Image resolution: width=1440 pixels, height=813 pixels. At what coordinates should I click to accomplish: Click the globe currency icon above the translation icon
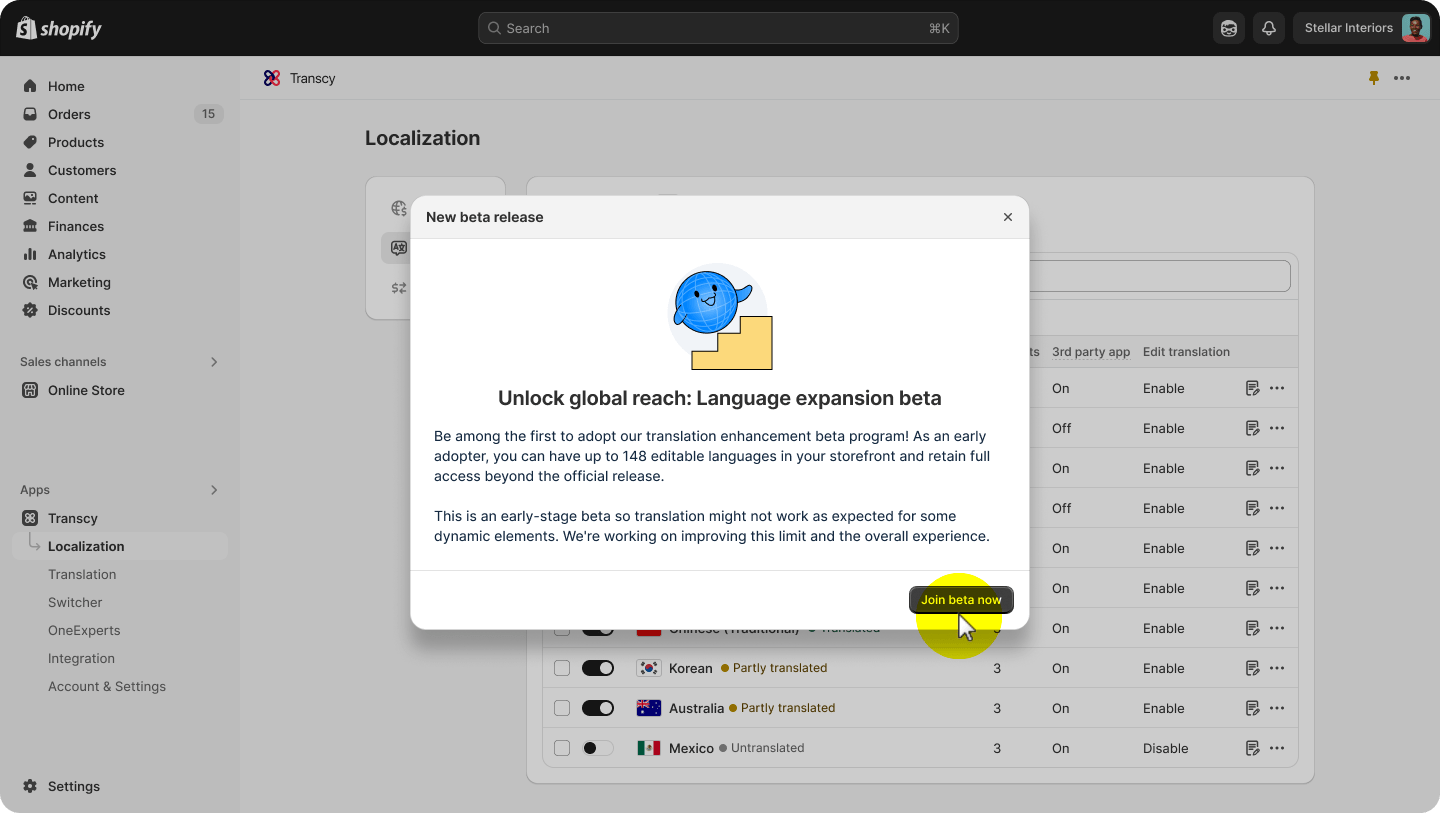[398, 208]
